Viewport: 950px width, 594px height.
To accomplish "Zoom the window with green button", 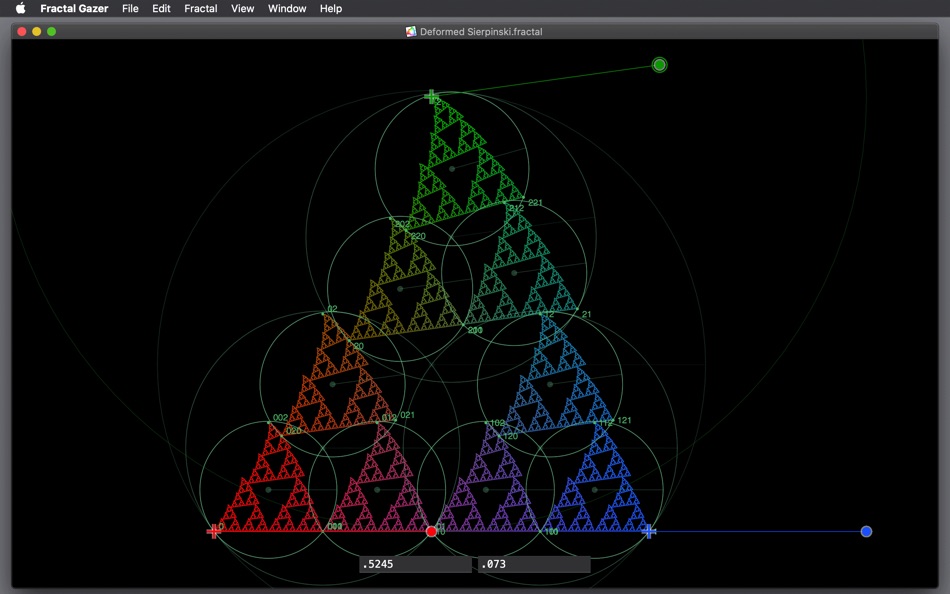I will click(x=51, y=32).
